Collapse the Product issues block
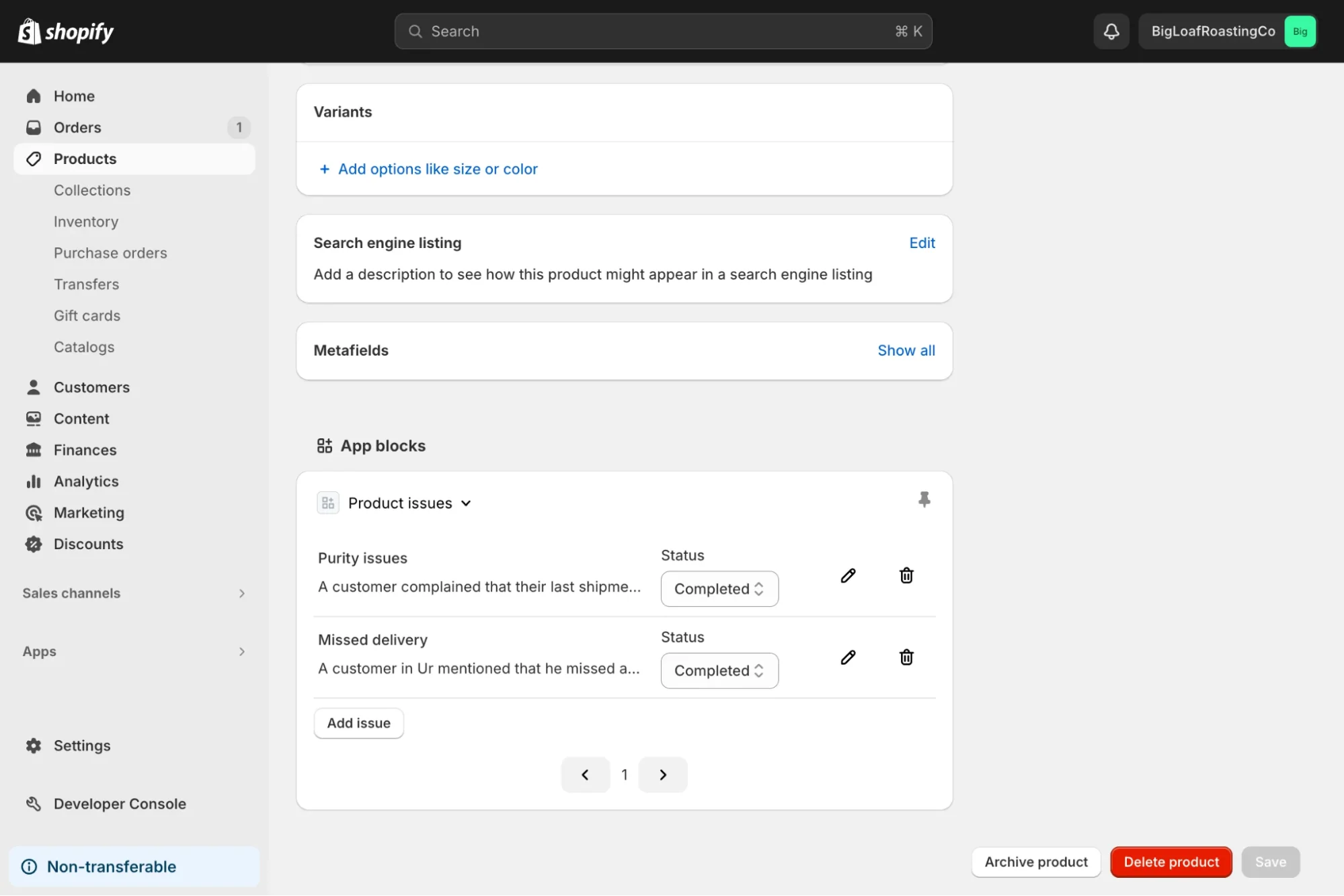Screen dimensions: 1344x896 466,502
